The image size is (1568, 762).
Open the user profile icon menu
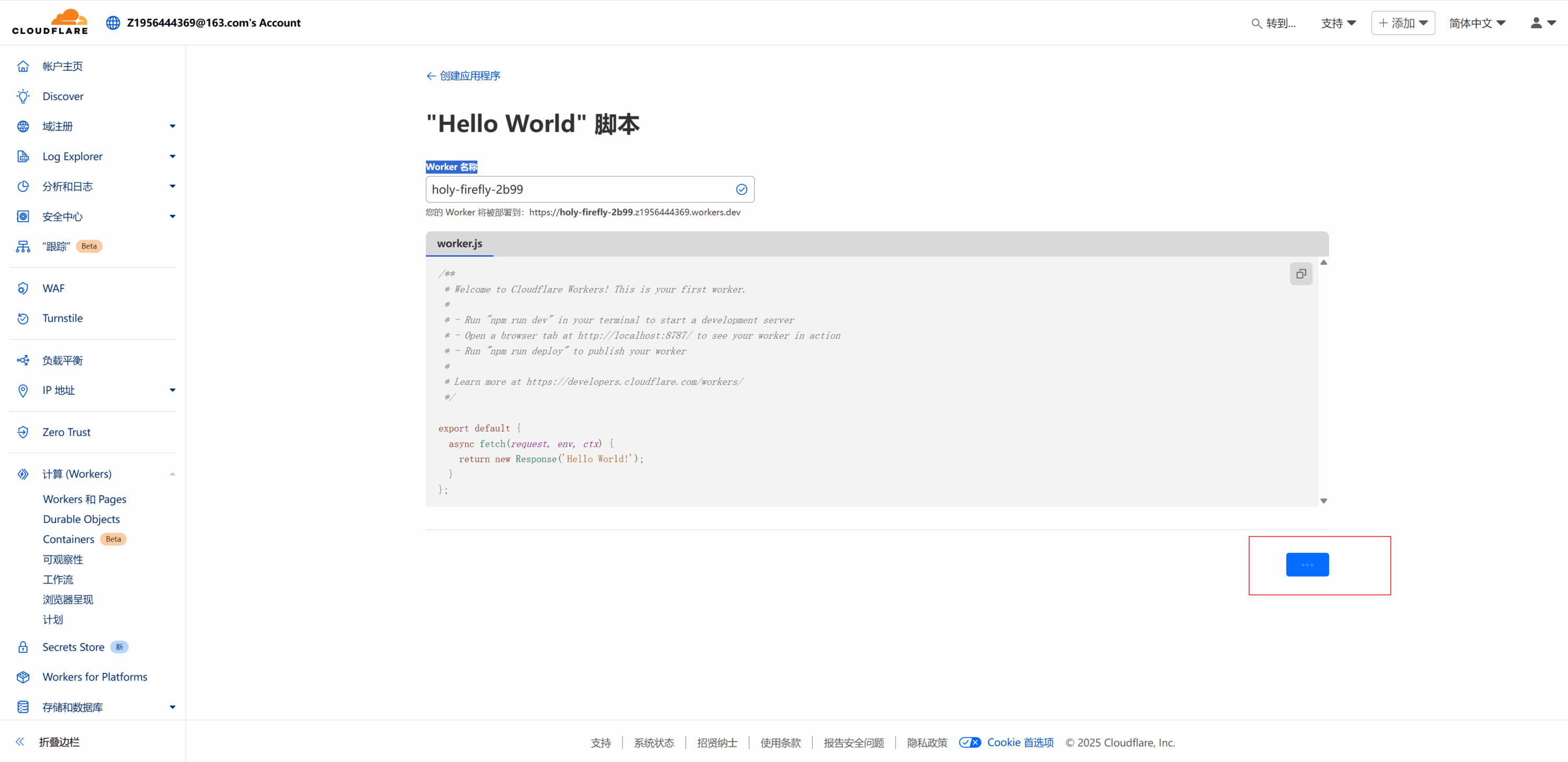(x=1543, y=22)
